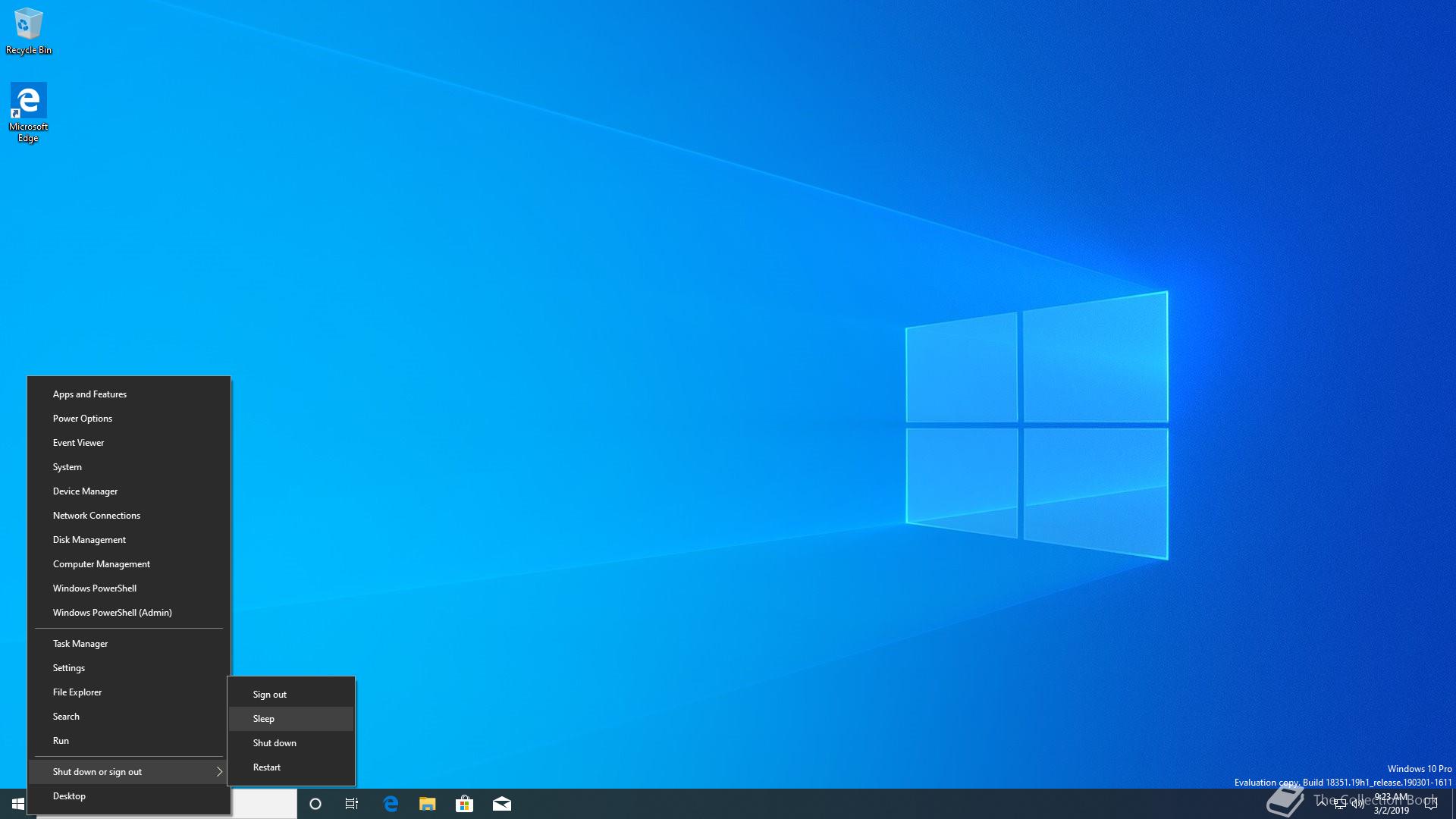Open the Mail app from taskbar

[502, 804]
